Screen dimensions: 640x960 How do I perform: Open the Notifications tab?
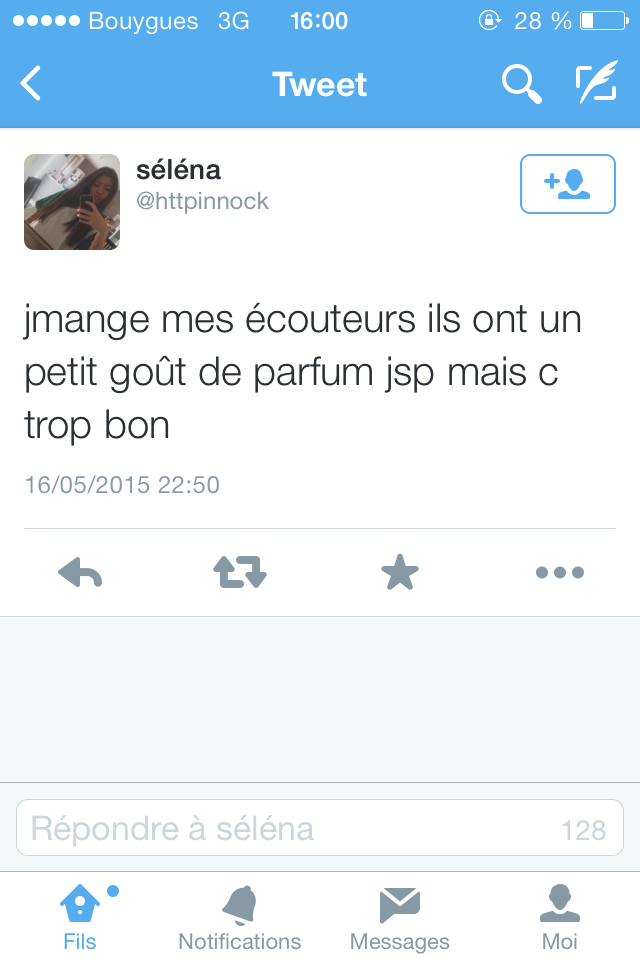click(239, 917)
